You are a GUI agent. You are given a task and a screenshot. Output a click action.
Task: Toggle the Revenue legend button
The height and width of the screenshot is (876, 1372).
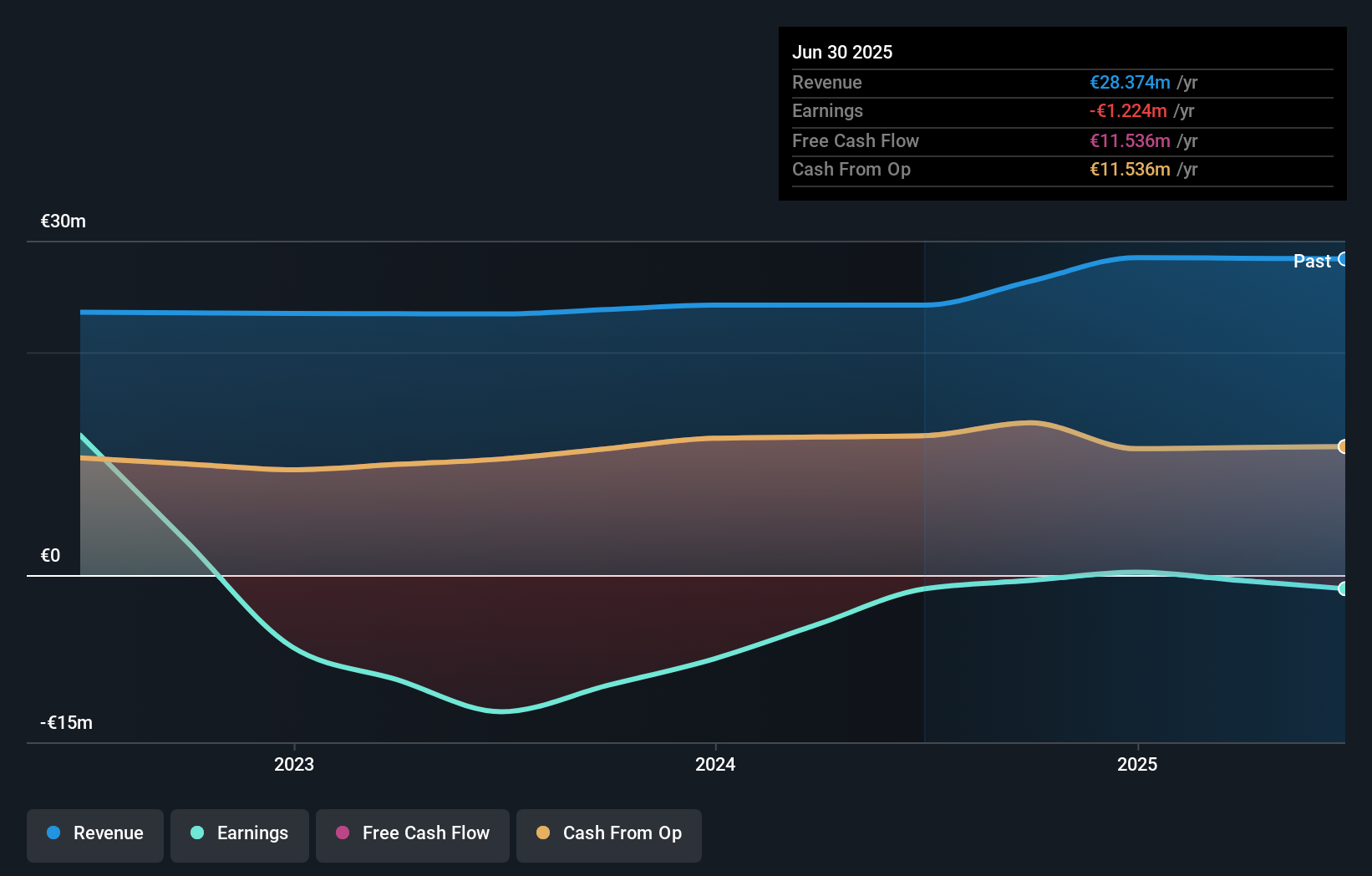[x=95, y=835]
